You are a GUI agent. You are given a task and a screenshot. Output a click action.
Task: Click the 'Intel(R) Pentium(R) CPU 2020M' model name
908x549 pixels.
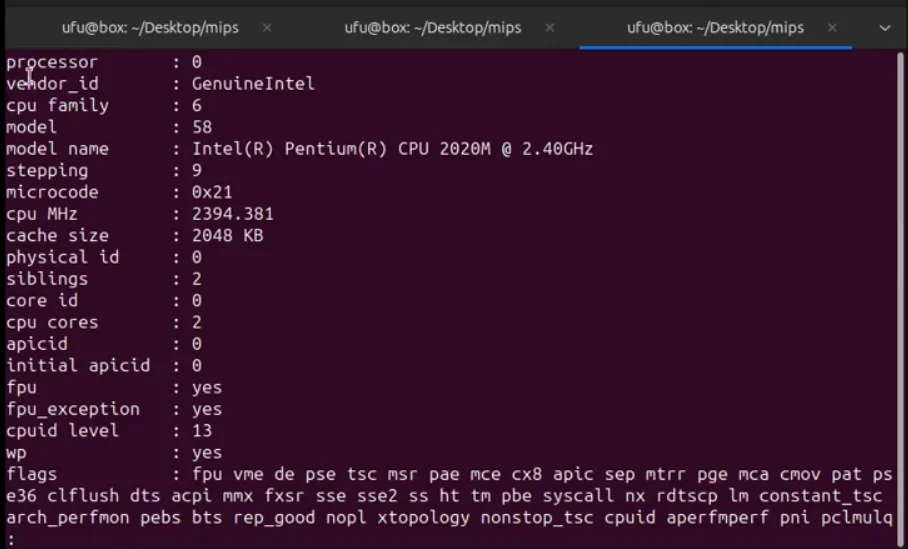click(341, 149)
